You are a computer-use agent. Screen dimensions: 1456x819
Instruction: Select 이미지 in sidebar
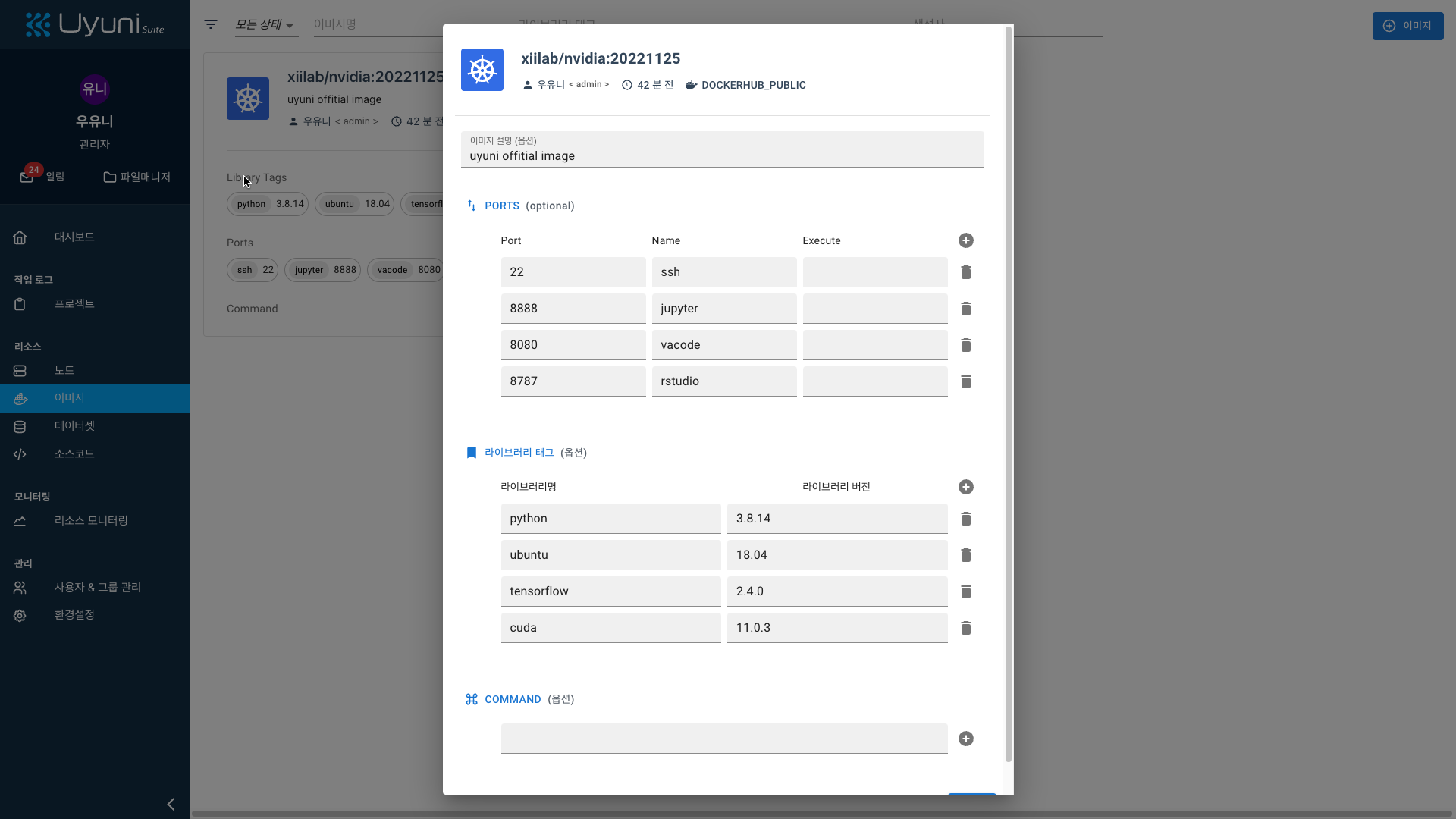[x=95, y=398]
